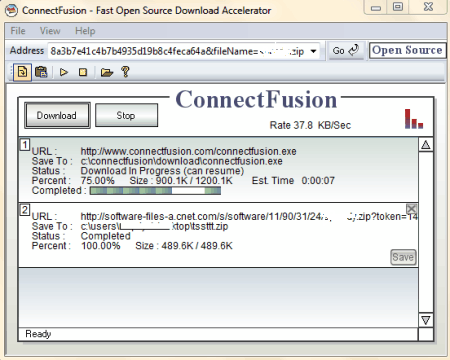Click the paste URL clipboard icon
Screen dimensions: 450x360
tap(41, 72)
